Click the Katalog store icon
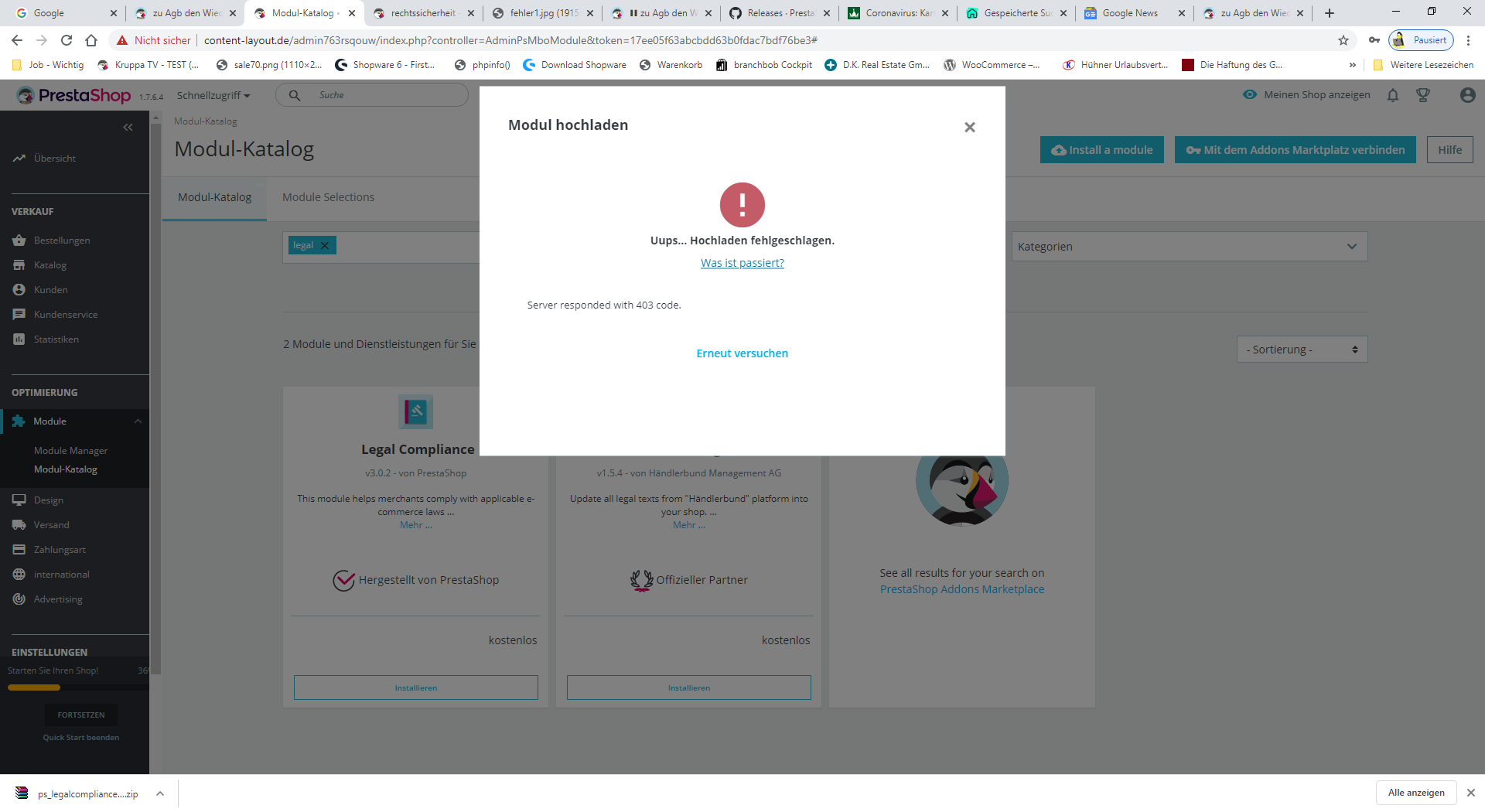This screenshot has height=812, width=1485. [x=19, y=265]
